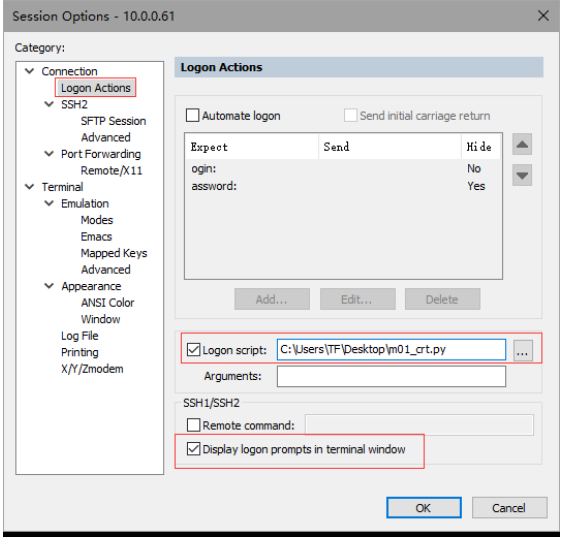
Task: Move selected logon entry up with arrow
Action: pyautogui.click(x=522, y=144)
